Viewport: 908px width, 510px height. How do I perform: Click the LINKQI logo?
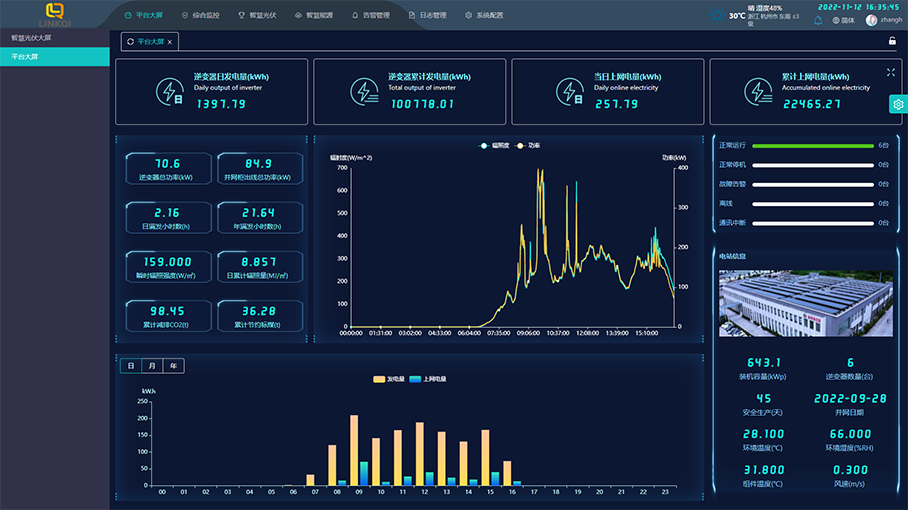point(54,14)
